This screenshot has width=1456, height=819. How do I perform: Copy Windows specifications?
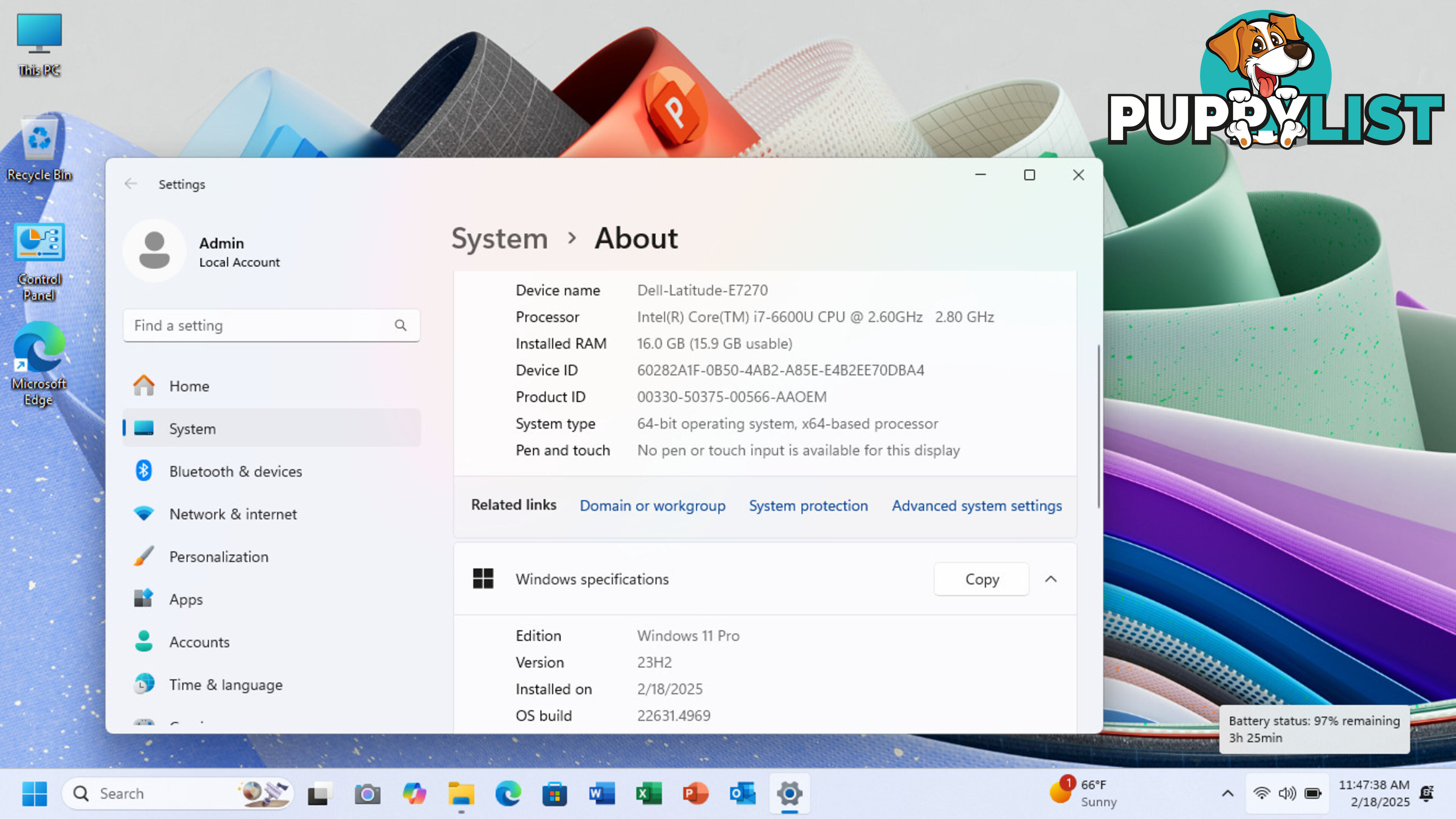[x=982, y=578]
